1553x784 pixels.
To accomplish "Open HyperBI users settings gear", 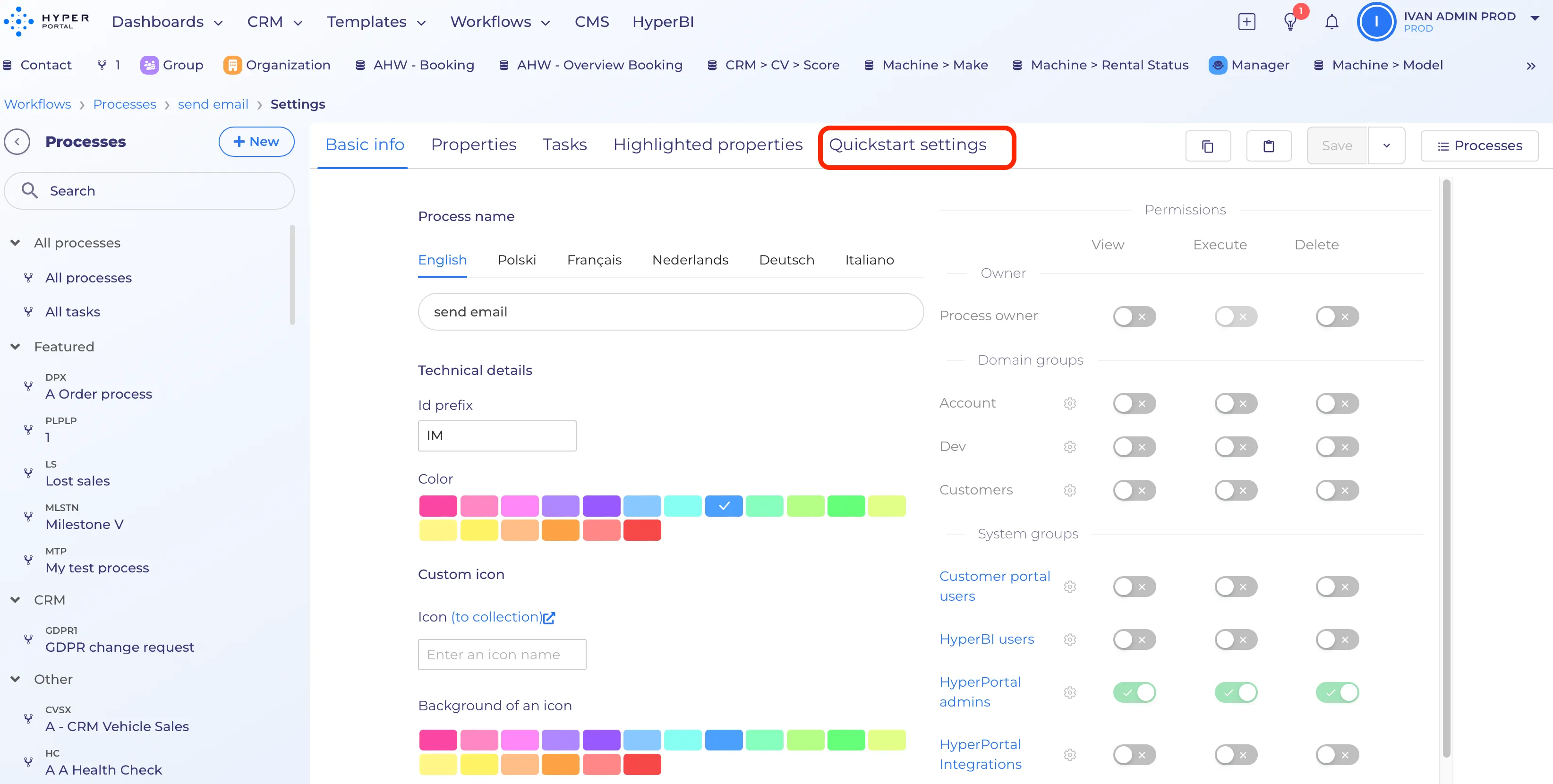I will tap(1069, 639).
